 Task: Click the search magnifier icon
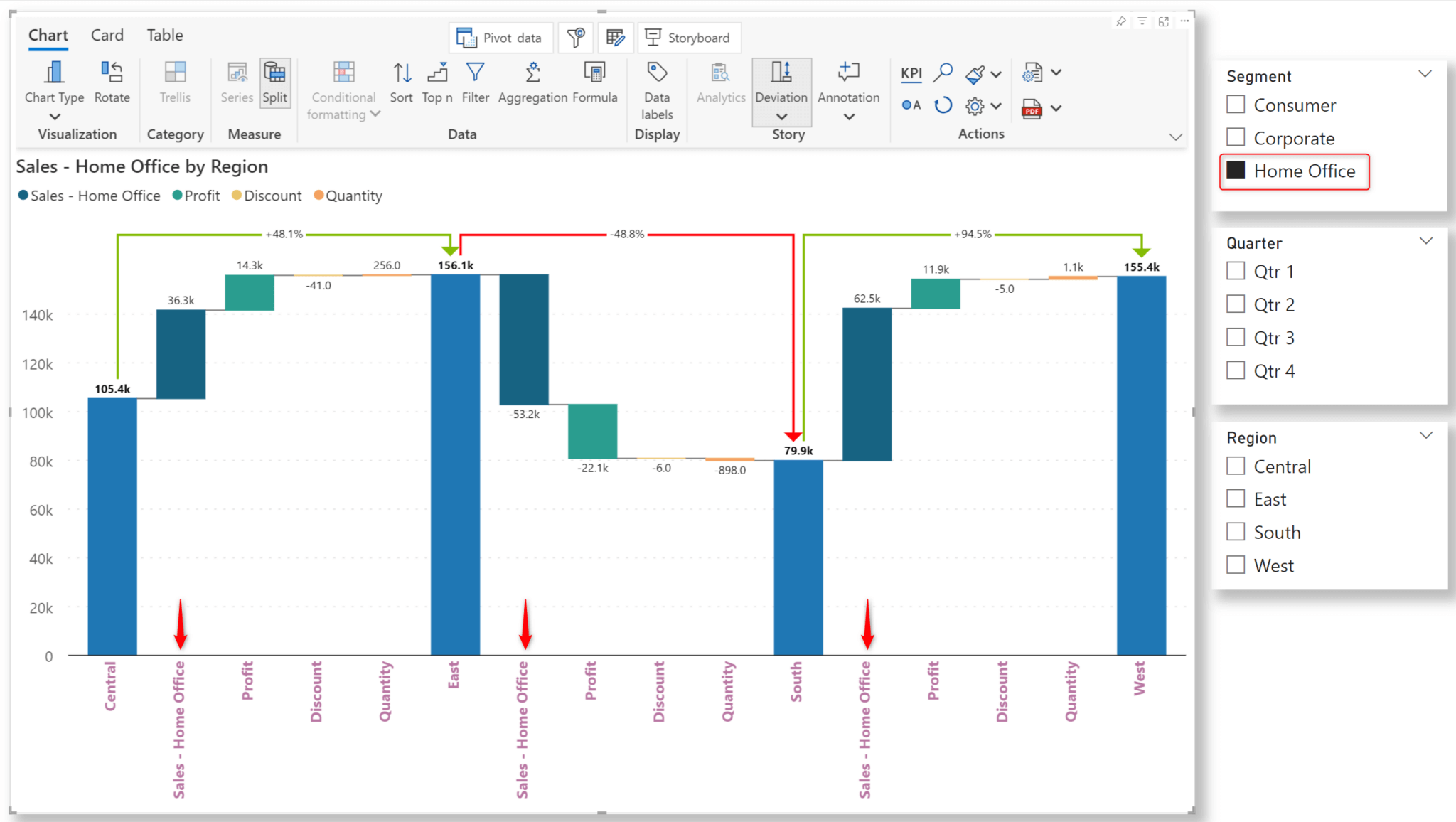tap(943, 73)
